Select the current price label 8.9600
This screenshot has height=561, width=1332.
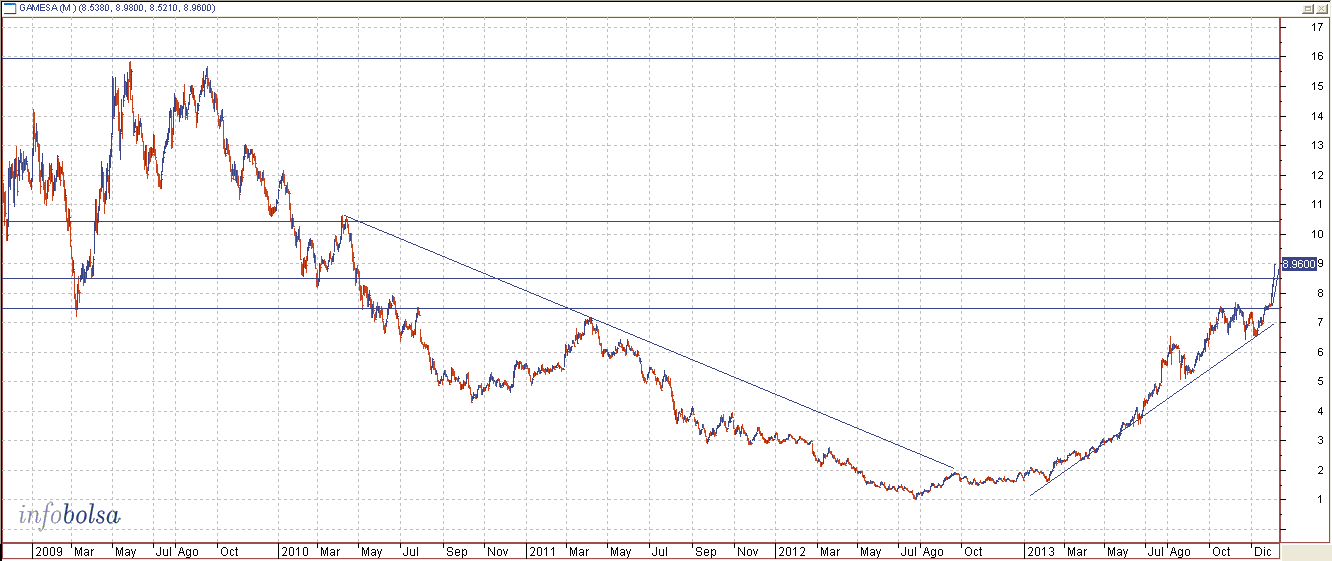point(1298,264)
